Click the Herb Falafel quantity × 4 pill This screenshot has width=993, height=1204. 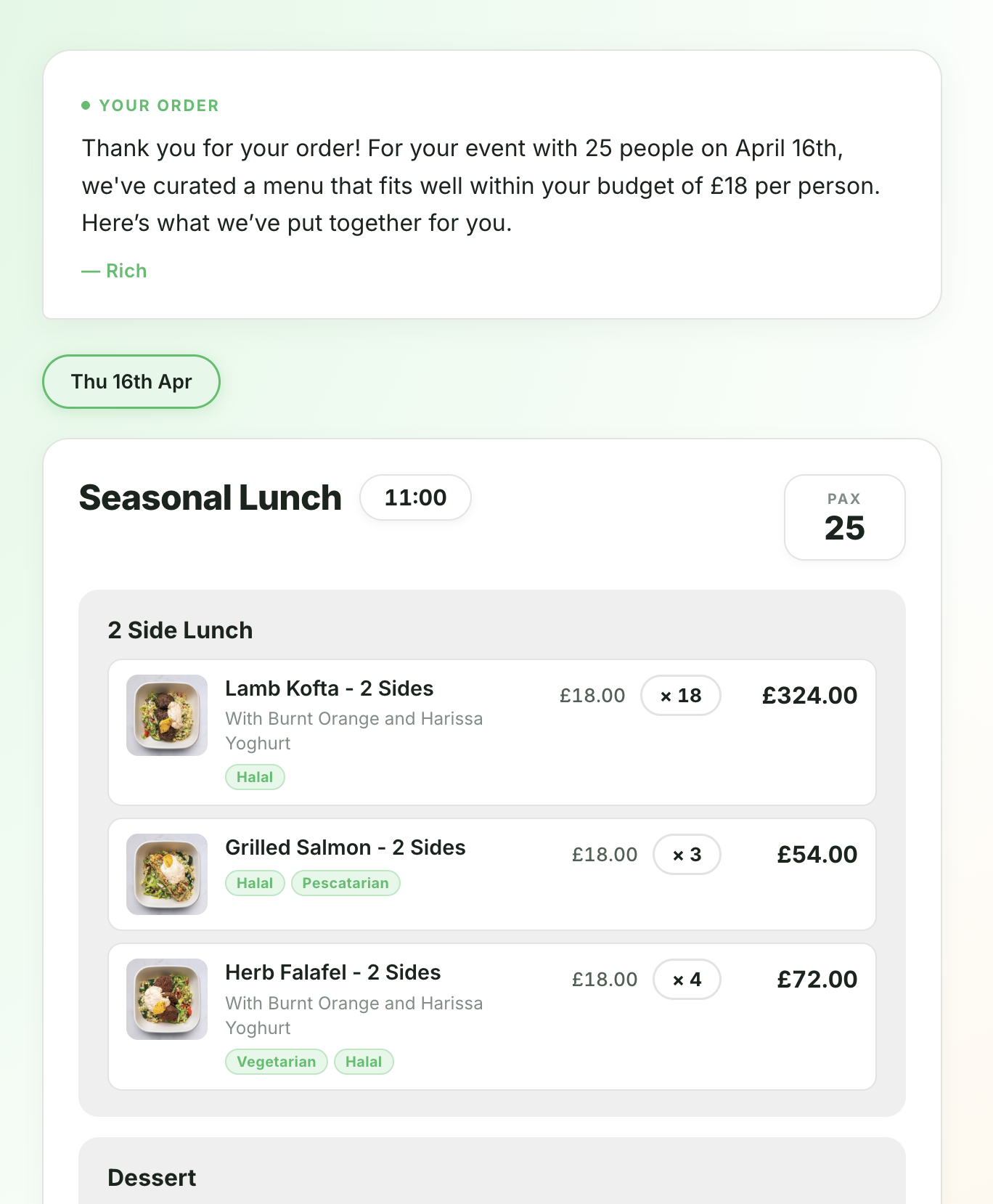tap(687, 980)
